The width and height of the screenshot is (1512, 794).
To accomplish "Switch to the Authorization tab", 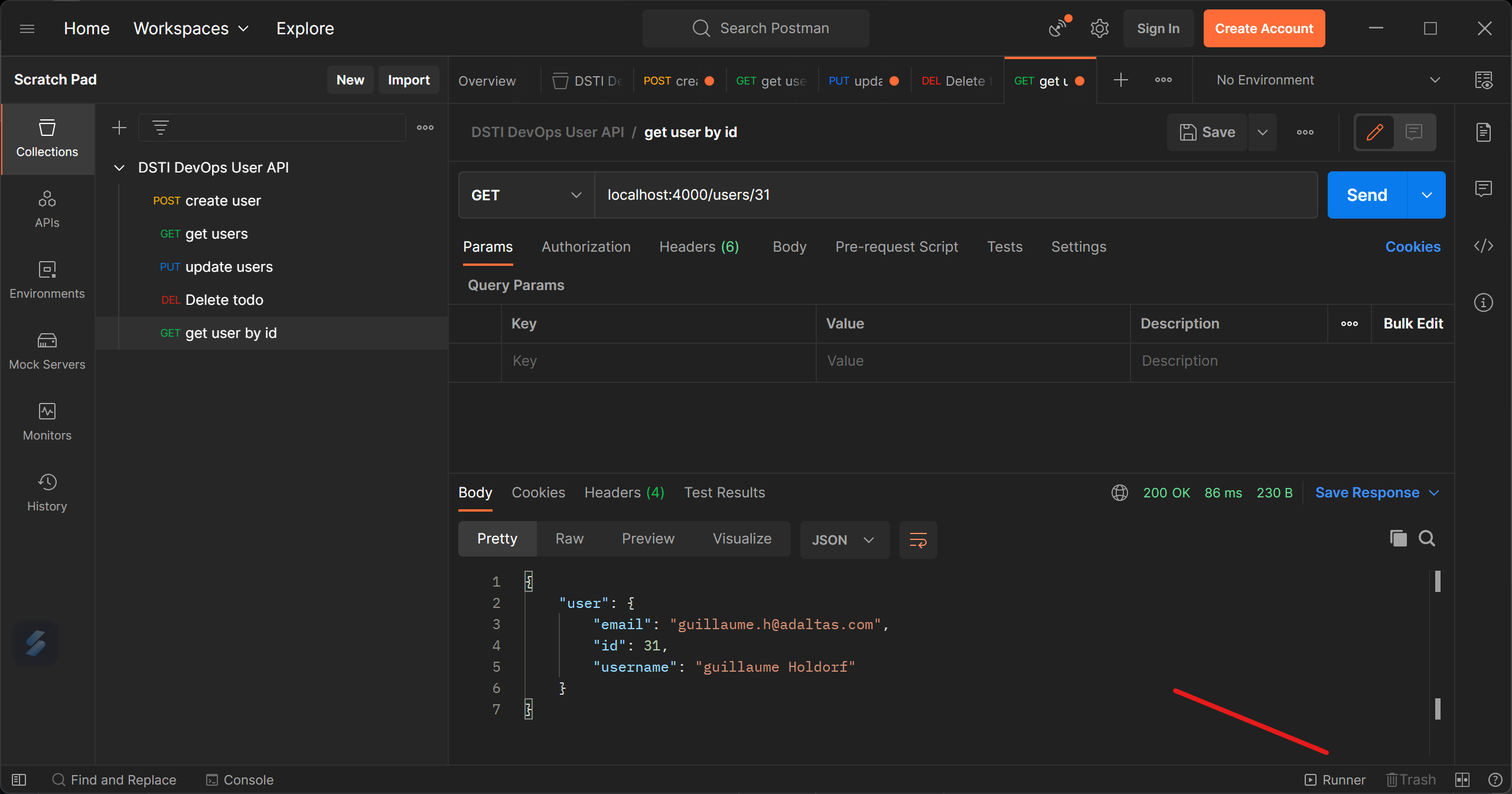I will point(586,247).
